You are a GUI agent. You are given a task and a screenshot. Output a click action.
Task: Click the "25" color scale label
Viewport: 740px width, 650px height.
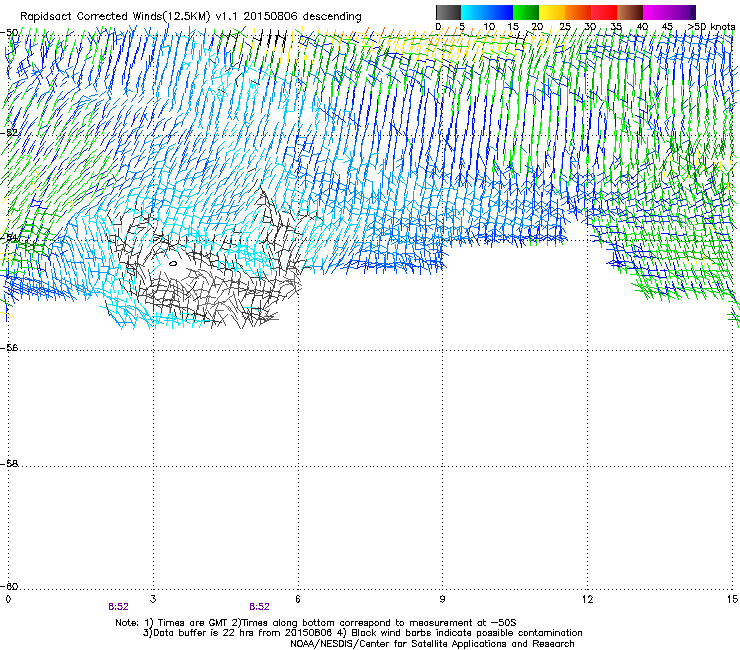pos(565,27)
